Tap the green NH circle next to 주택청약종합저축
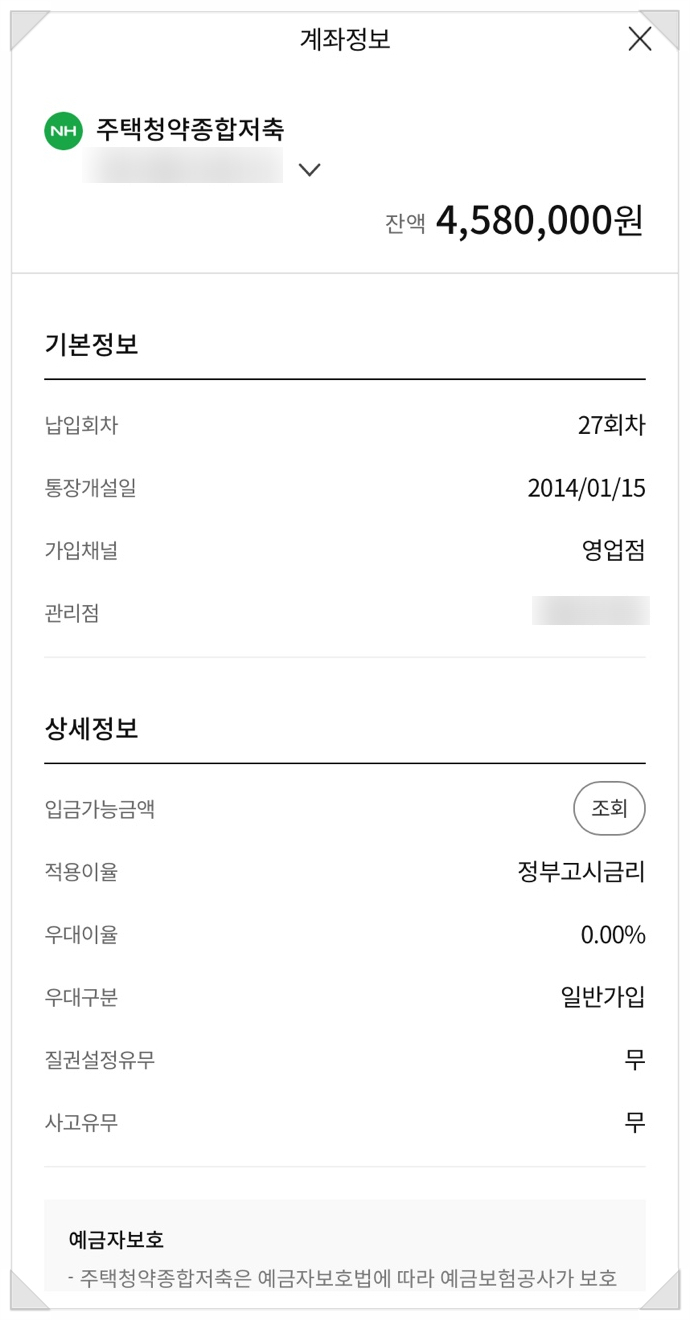Image resolution: width=690 pixels, height=1320 pixels. [62, 130]
